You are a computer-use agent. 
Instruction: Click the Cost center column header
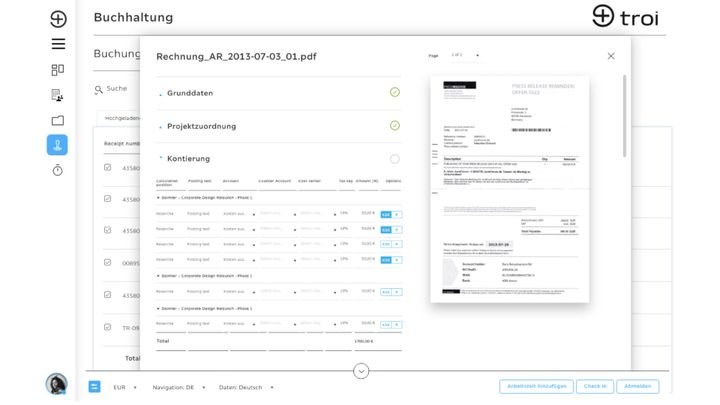[x=309, y=181]
